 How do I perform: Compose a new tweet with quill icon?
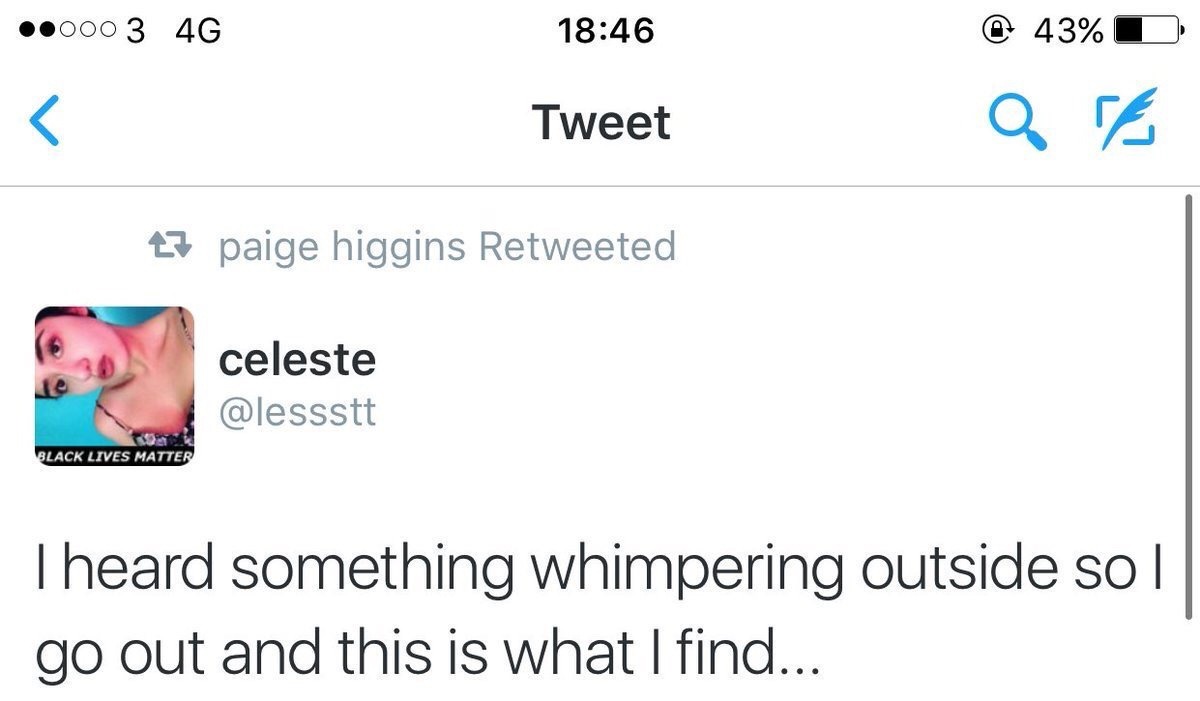1126,123
